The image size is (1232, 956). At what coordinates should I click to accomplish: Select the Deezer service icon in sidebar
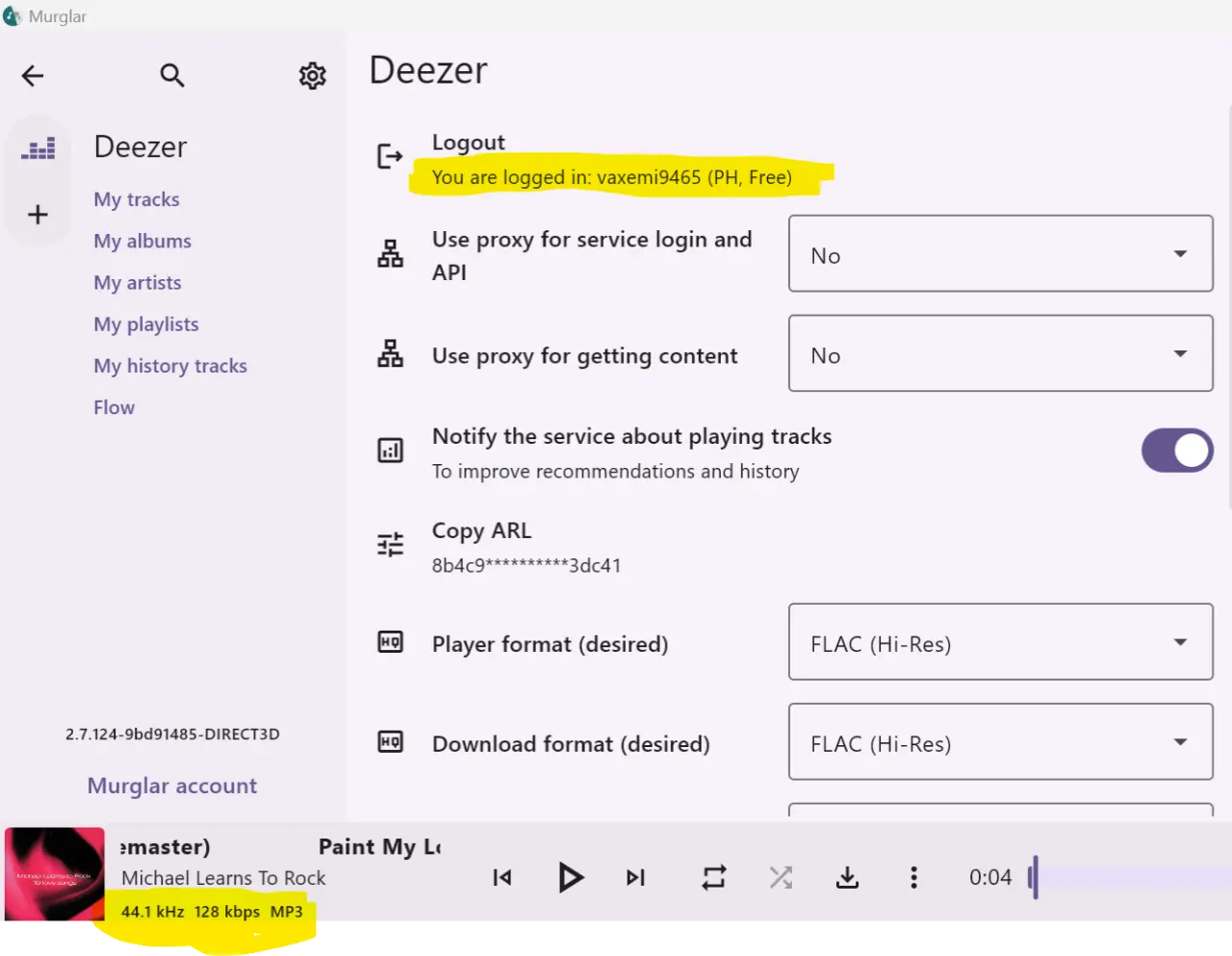point(38,148)
